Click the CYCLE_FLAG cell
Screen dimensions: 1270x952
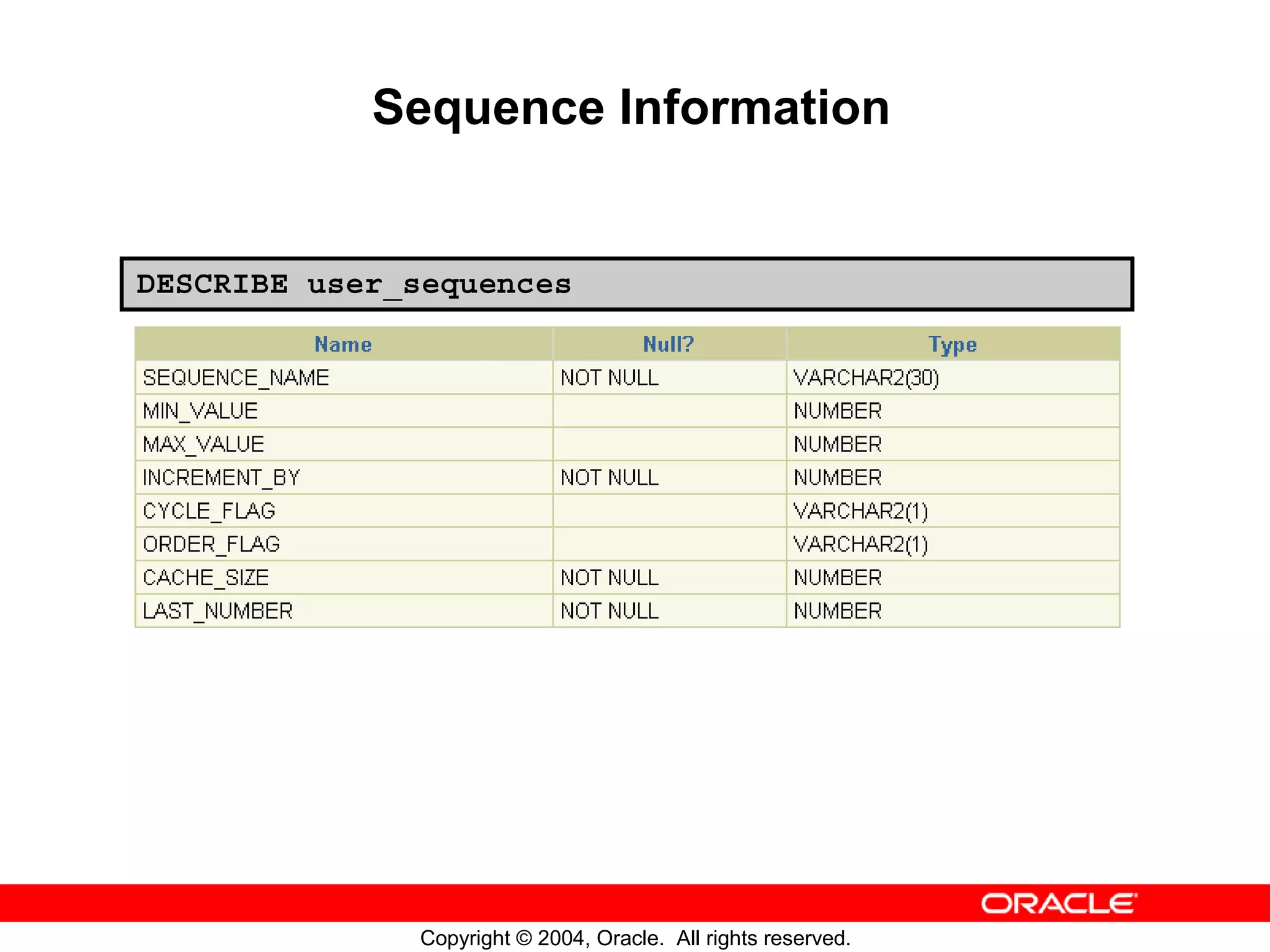coord(209,511)
